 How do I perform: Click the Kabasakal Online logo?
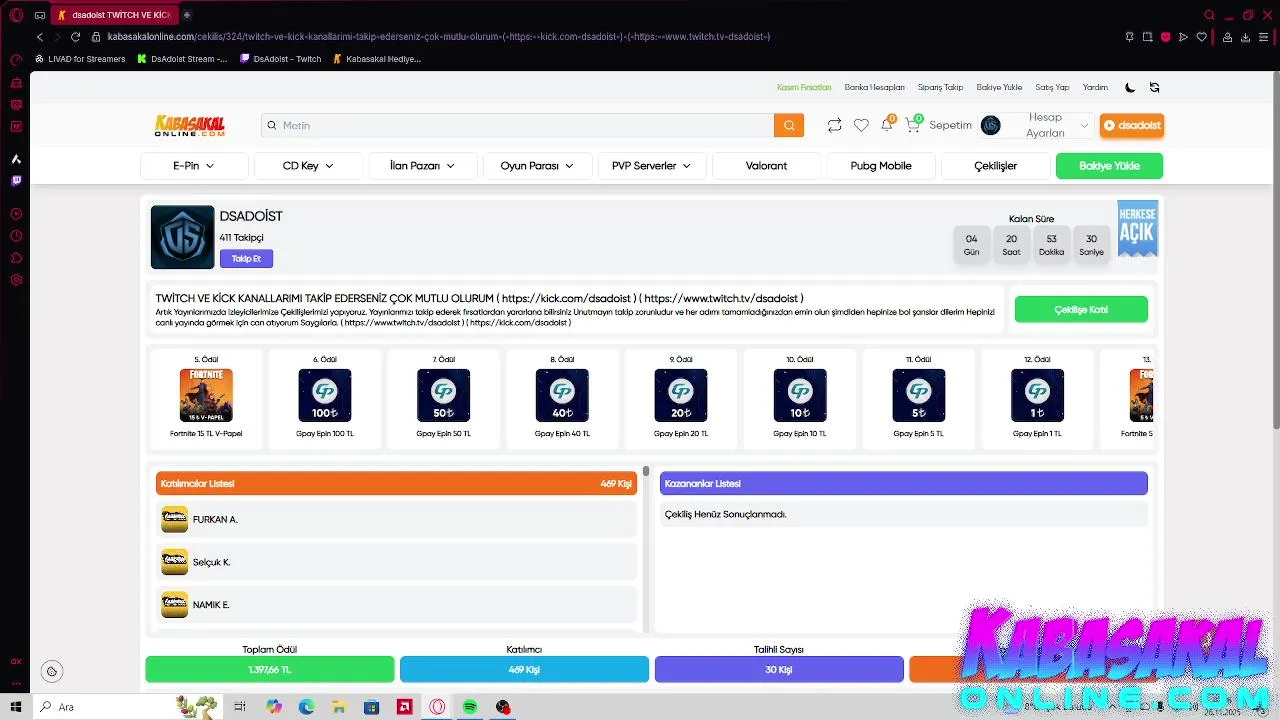point(190,125)
